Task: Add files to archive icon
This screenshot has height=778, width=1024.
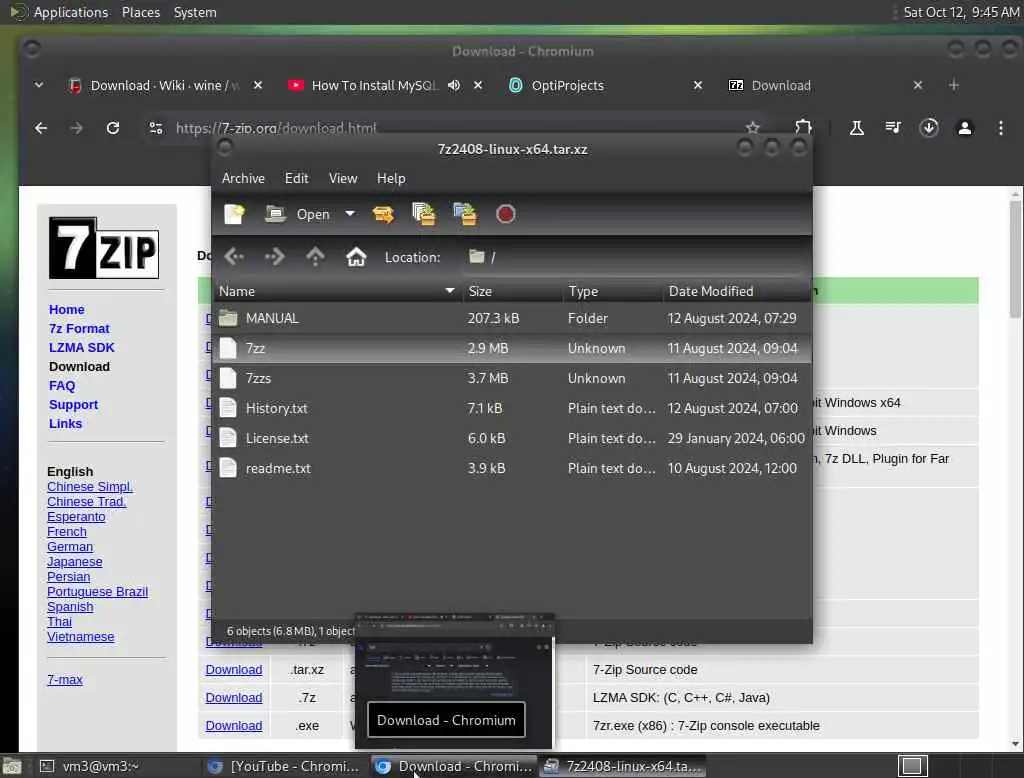Action: click(423, 214)
